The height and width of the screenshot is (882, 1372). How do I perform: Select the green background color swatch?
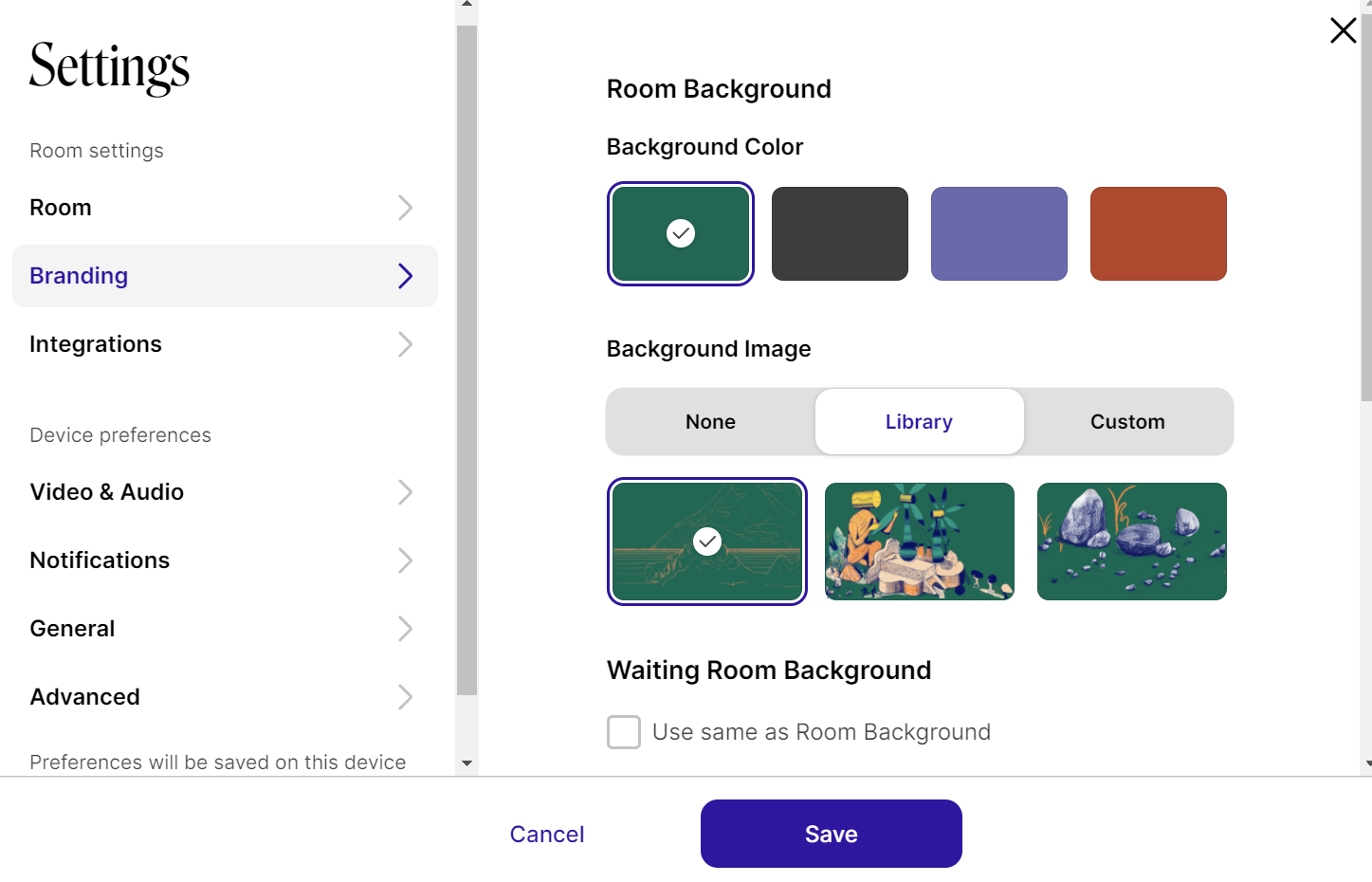point(681,233)
